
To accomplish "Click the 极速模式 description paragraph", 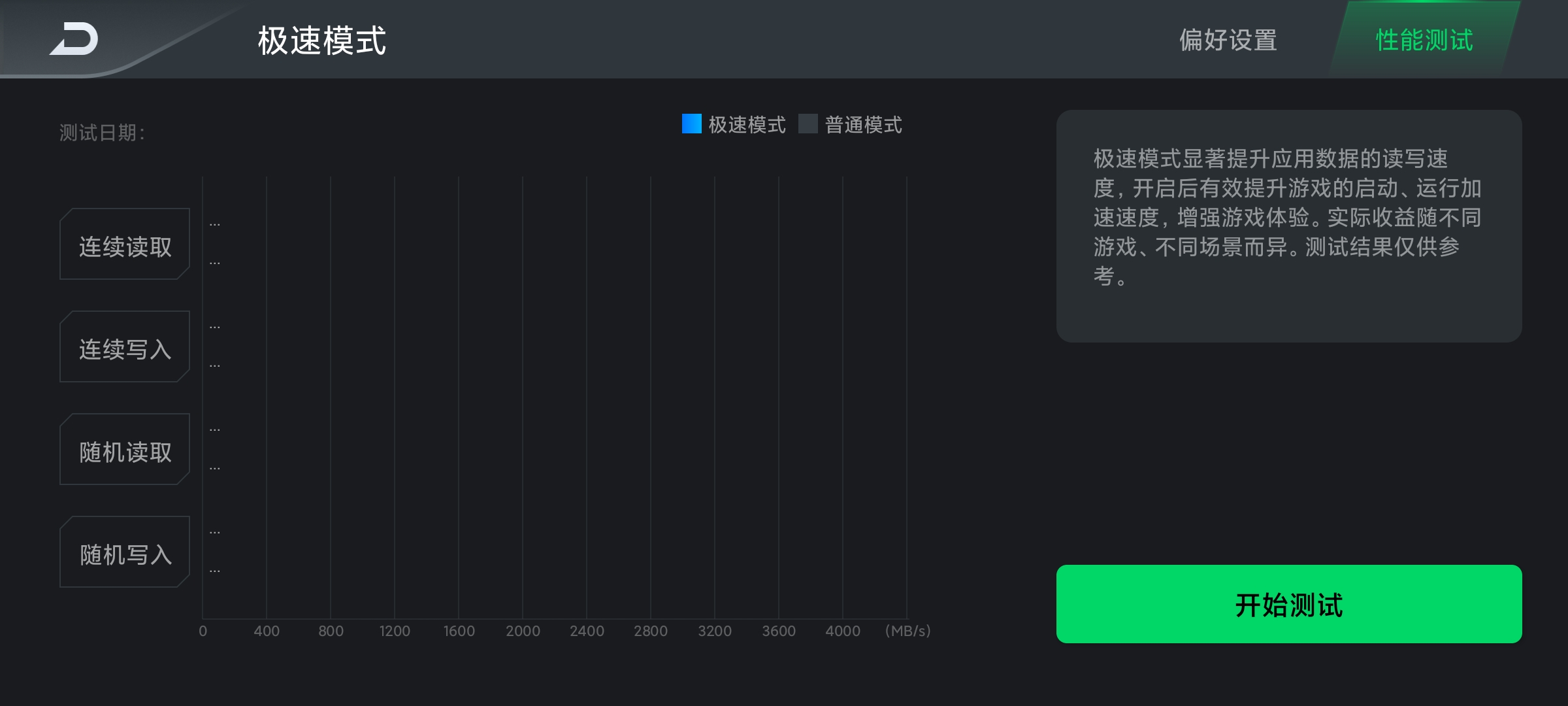I will 1287,217.
